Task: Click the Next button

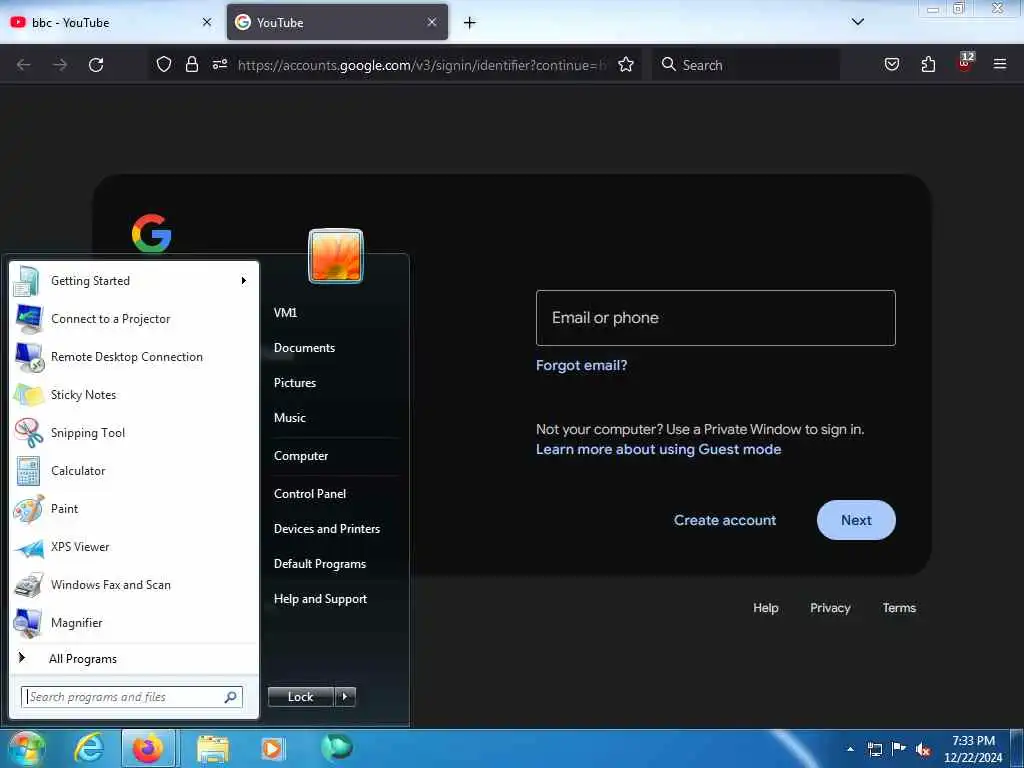Action: 856,520
